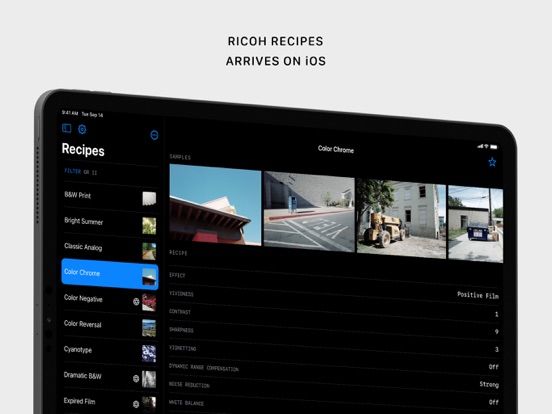Tap the Classic Analog thumbnail
This screenshot has width=552, height=414.
[149, 251]
